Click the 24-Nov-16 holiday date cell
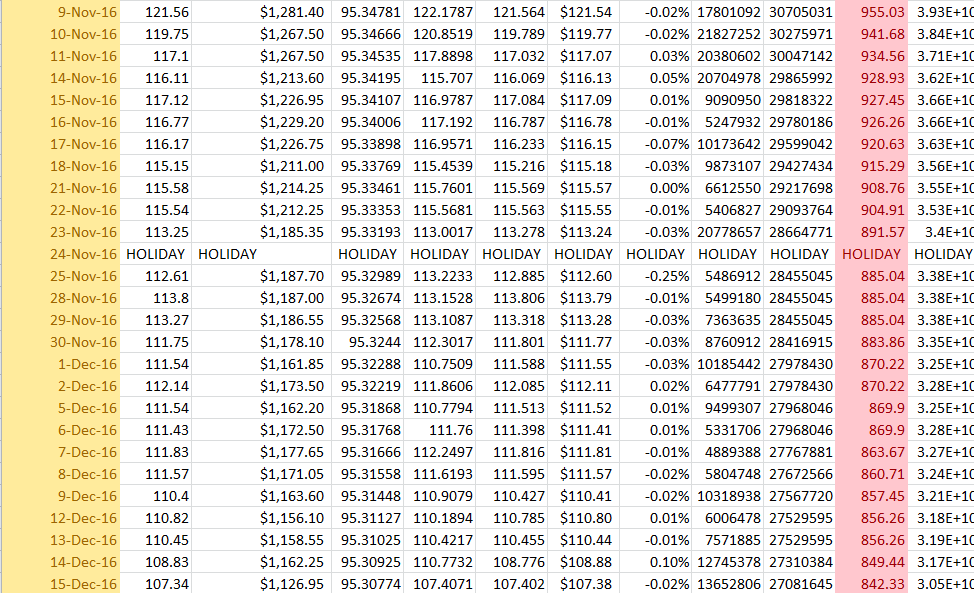The width and height of the screenshot is (974, 593). pos(83,254)
